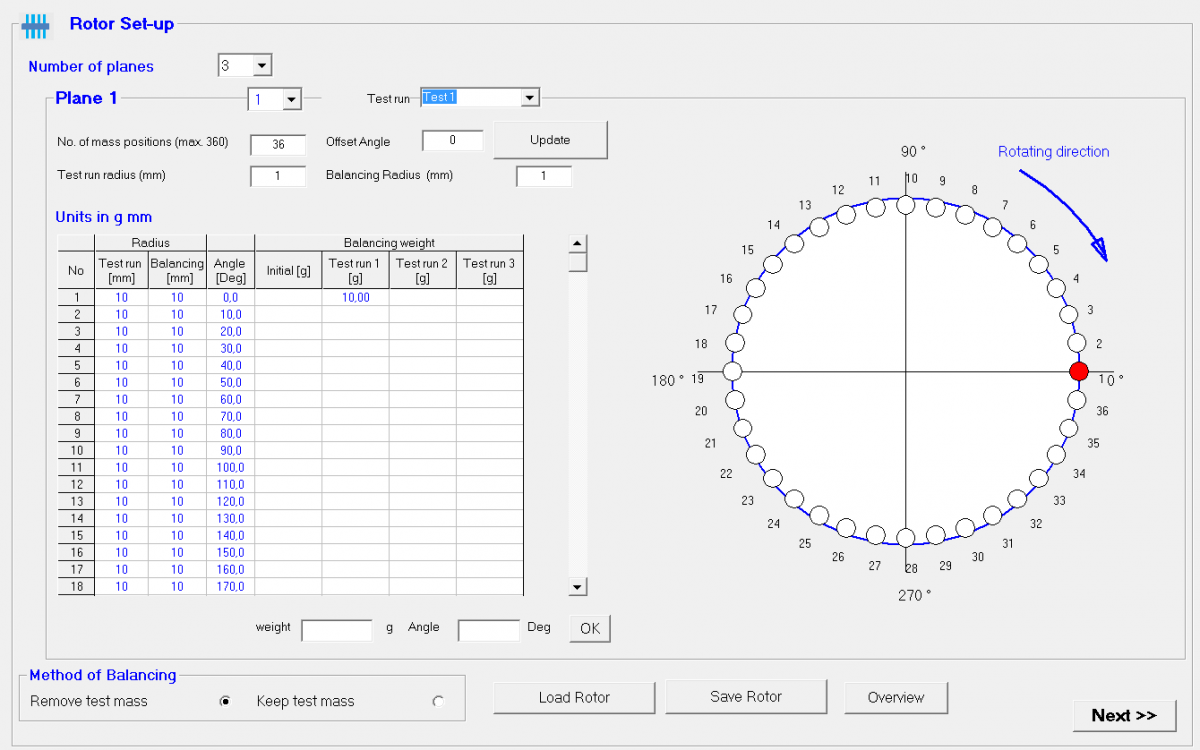Click mass position 19 circle at 180°
Viewport: 1200px width, 750px height.
[732, 372]
